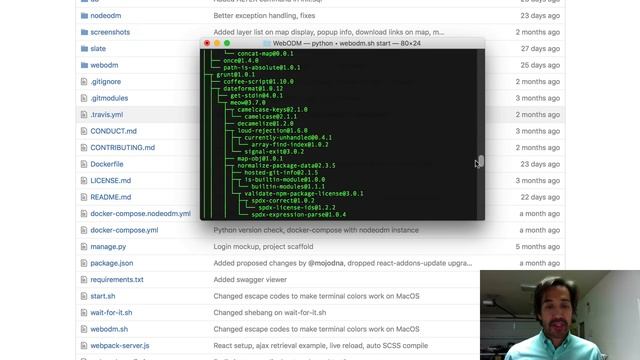This screenshot has height=360, width=640.
Task: Click folder icon next to screenshots
Action: 84,32
